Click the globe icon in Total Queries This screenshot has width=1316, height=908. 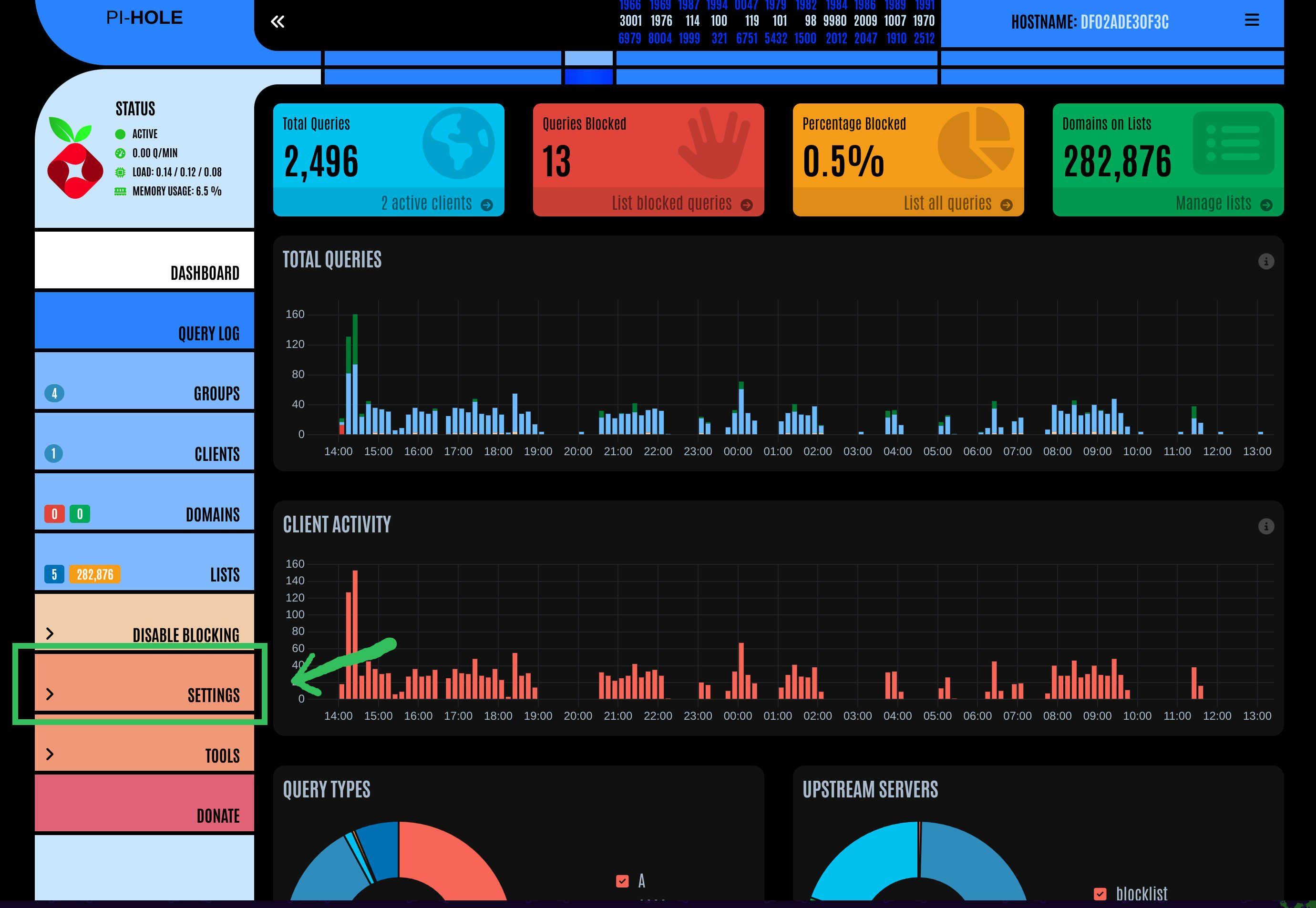pyautogui.click(x=459, y=143)
